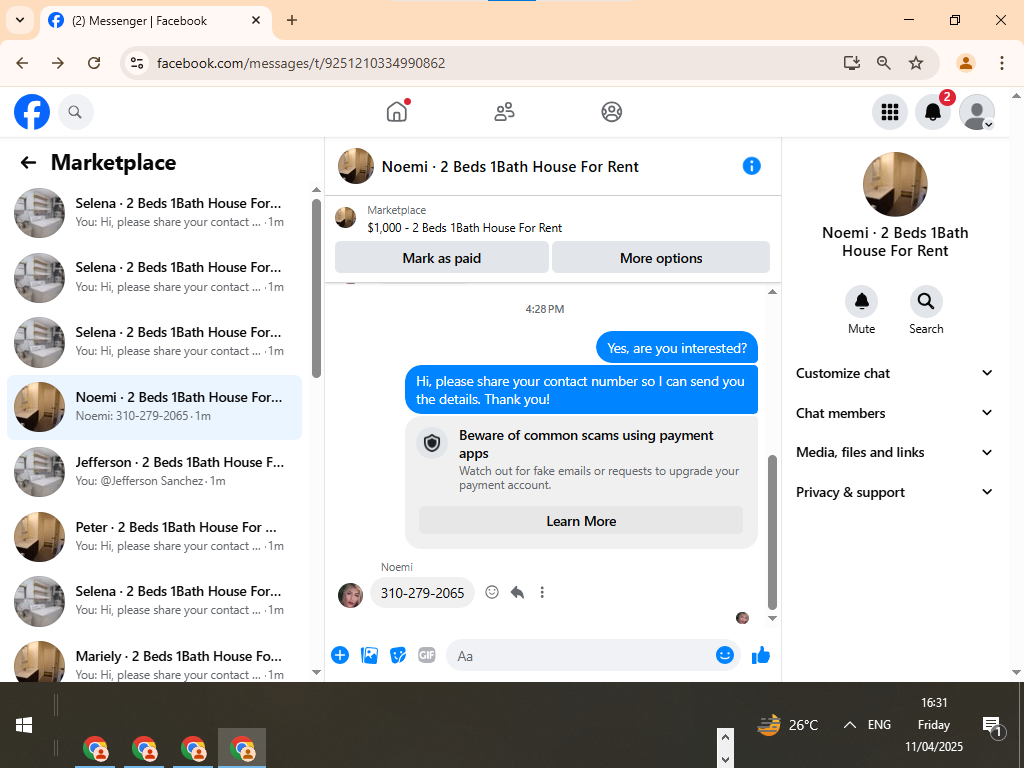The width and height of the screenshot is (1024, 768).
Task: Reload the page with the refresh icon
Action: 94,63
